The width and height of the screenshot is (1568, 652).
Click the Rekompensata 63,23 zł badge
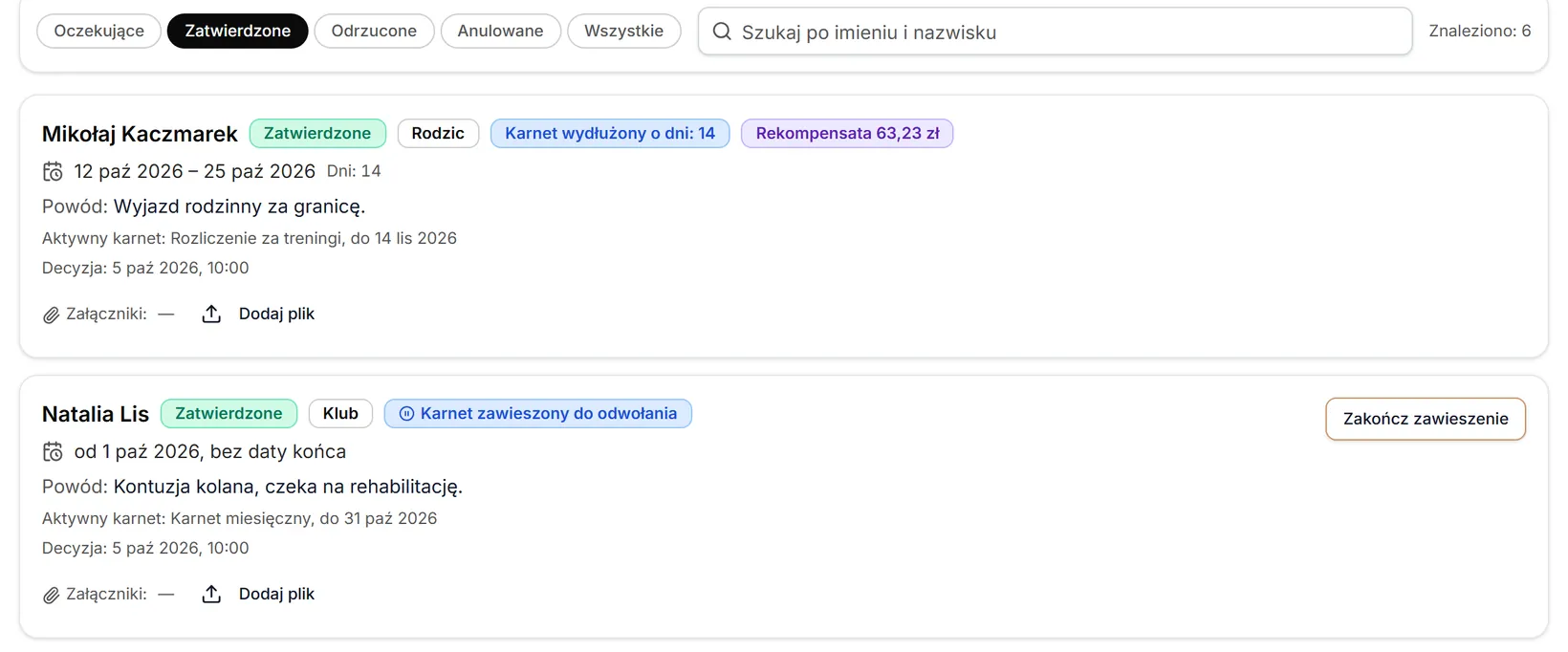tap(847, 133)
